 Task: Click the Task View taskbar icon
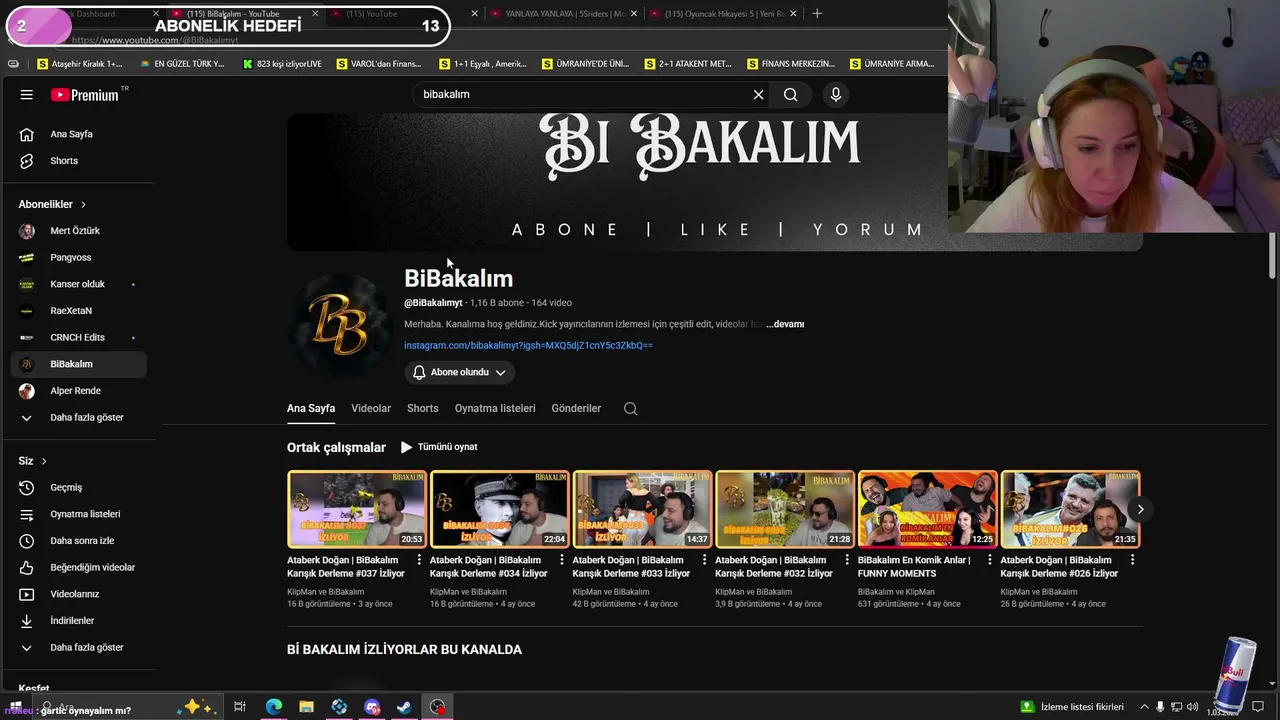tap(240, 707)
